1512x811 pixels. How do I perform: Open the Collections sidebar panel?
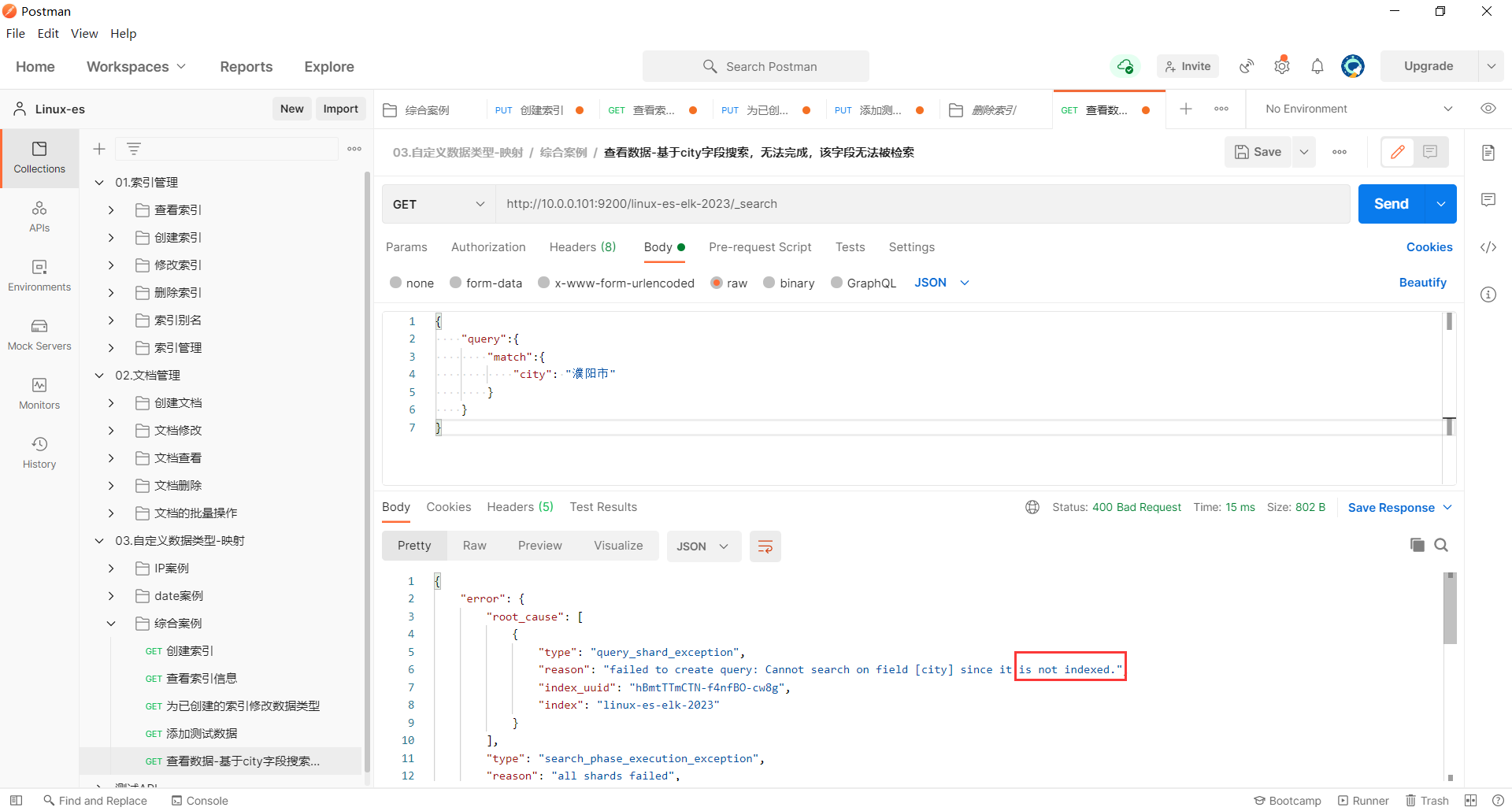click(39, 158)
